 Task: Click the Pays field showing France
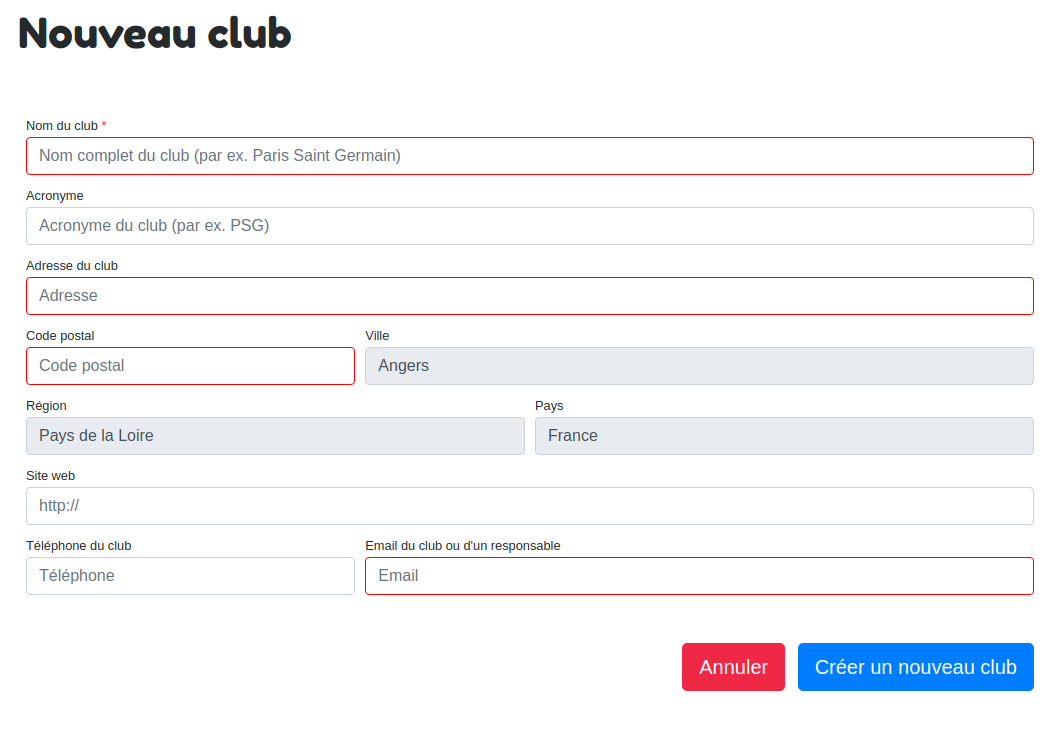(784, 436)
